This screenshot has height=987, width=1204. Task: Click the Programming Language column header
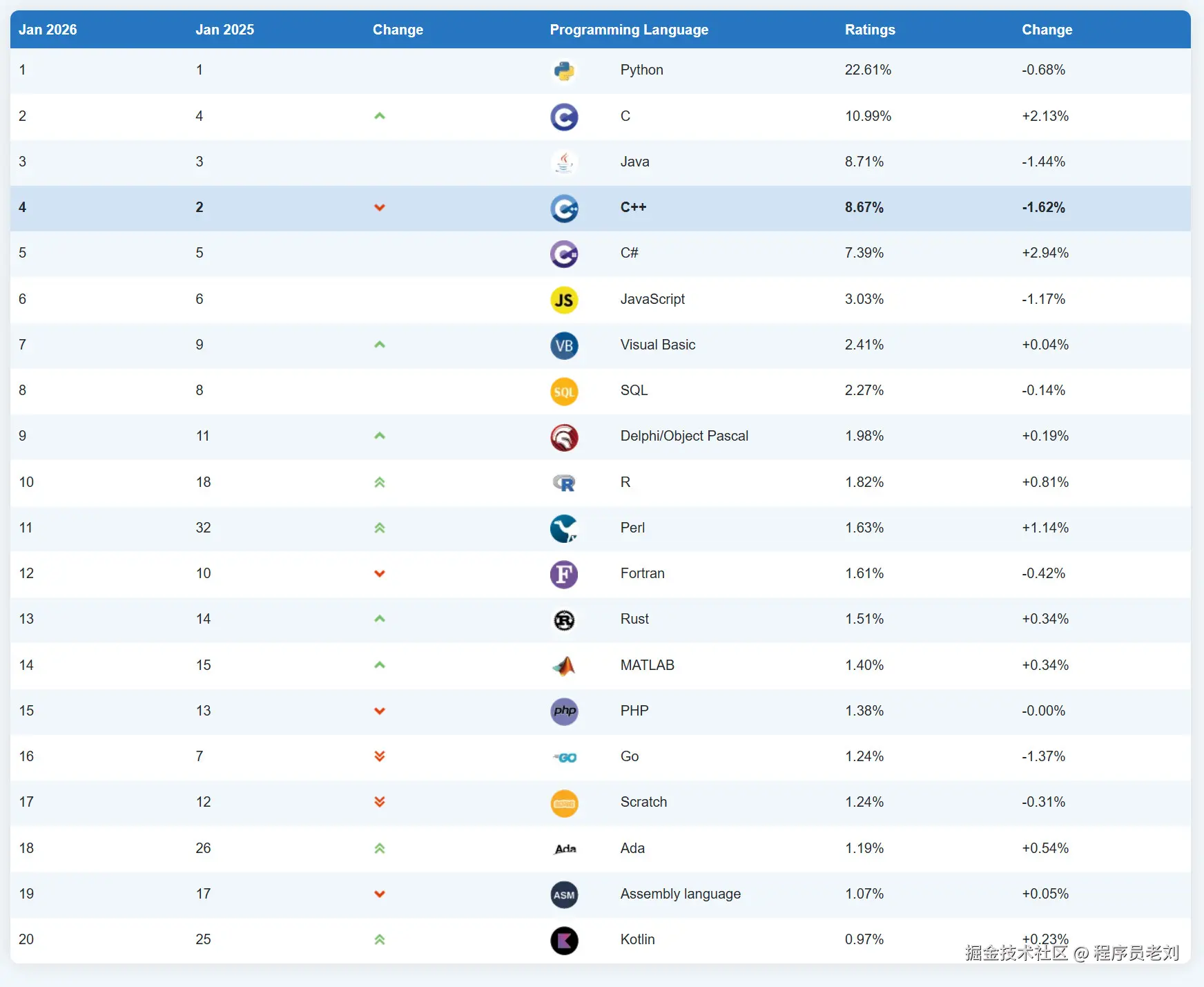pos(629,30)
